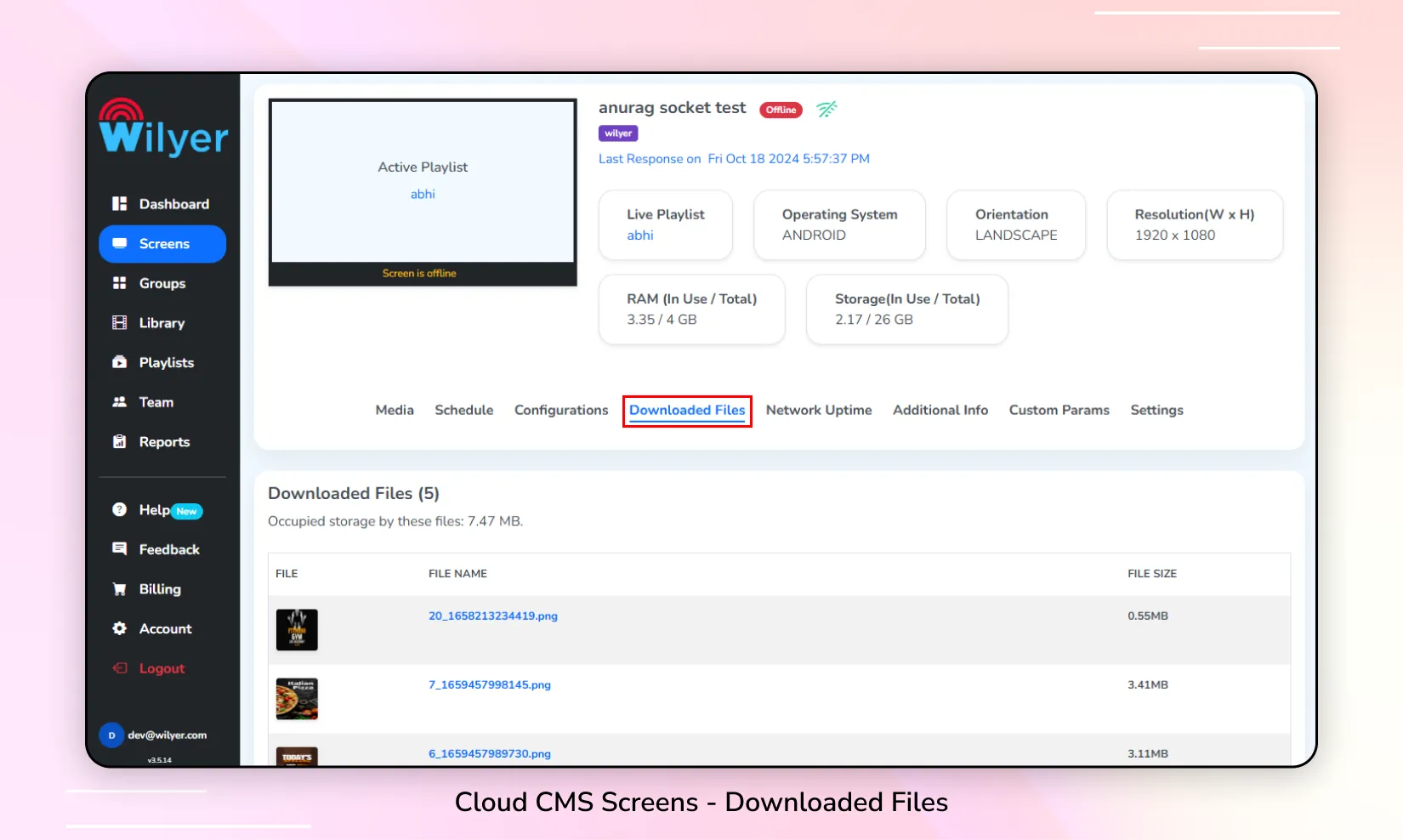Viewport: 1403px width, 840px height.
Task: Click the Italian pizza thumbnail
Action: tap(297, 699)
